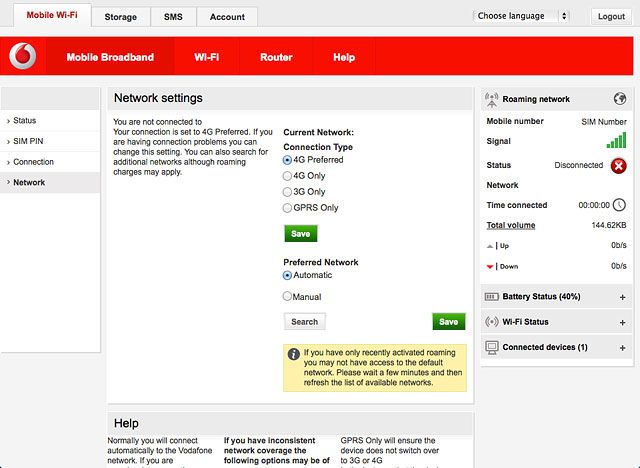
Task: Select Network in the sidebar
Action: point(50,182)
